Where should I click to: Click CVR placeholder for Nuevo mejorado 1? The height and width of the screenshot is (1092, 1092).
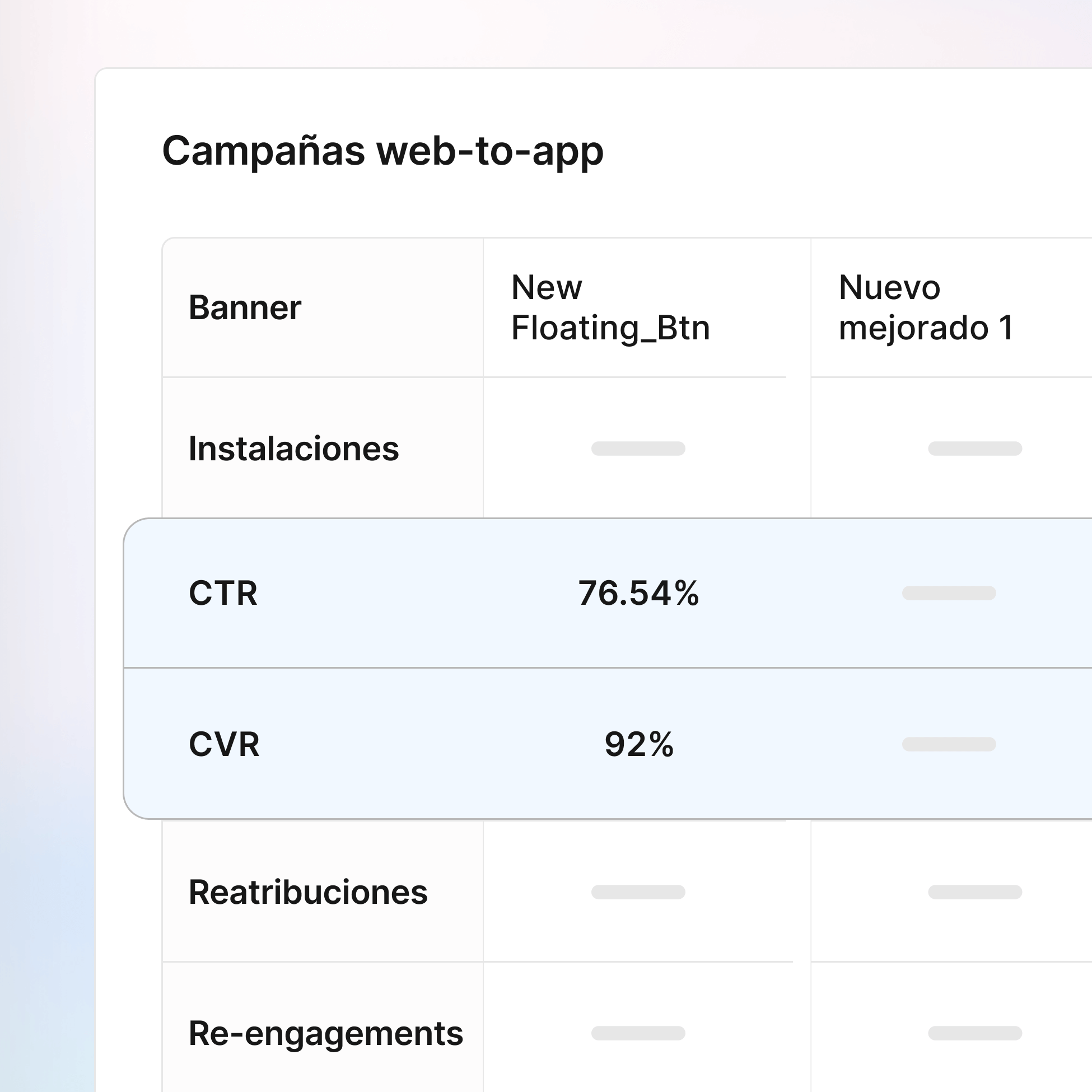pyautogui.click(x=949, y=744)
